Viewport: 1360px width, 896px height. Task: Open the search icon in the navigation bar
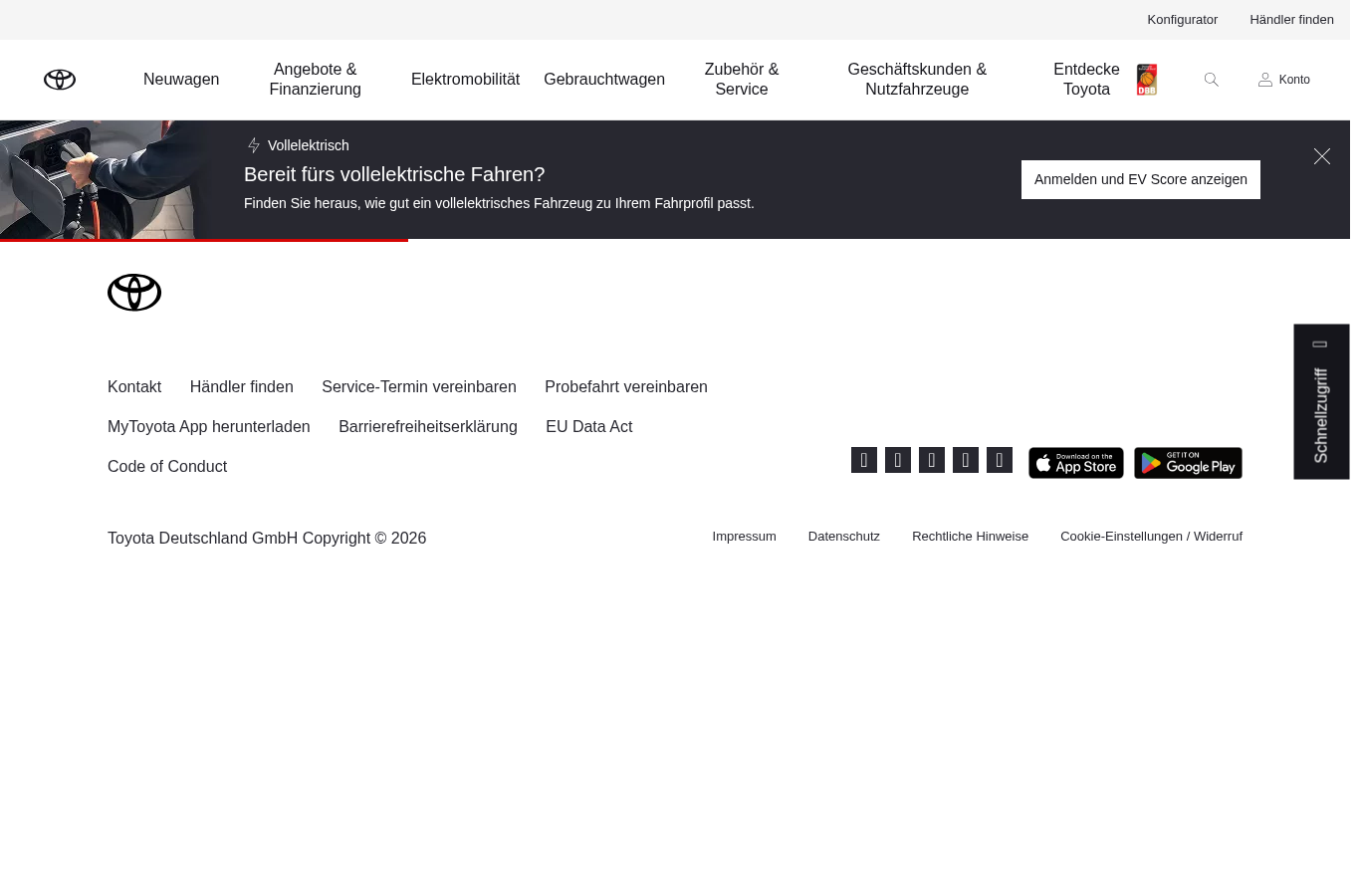(x=1211, y=80)
